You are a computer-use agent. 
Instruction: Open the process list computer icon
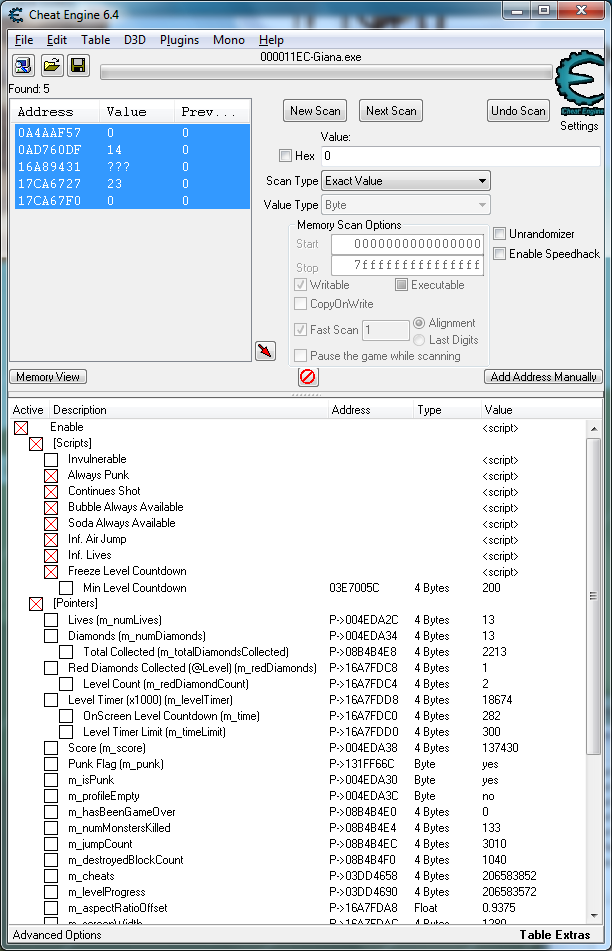(x=24, y=66)
